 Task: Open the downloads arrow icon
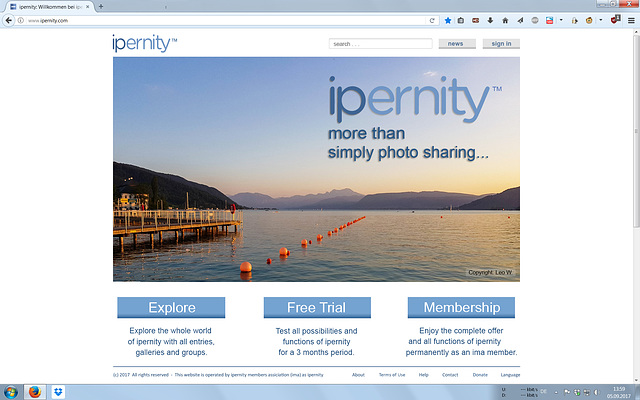pyautogui.click(x=490, y=20)
